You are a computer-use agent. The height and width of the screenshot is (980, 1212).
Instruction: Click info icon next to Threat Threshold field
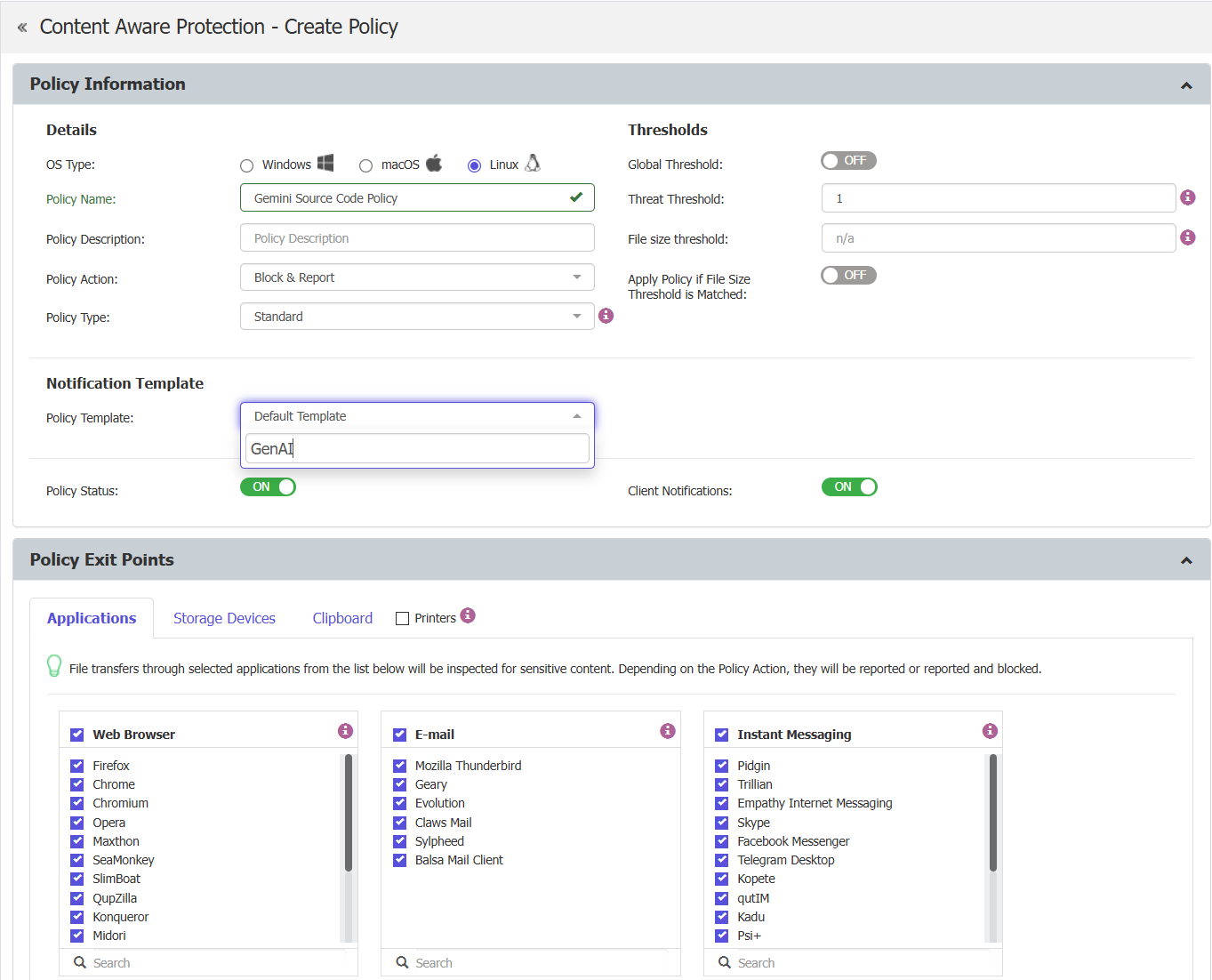pyautogui.click(x=1188, y=197)
